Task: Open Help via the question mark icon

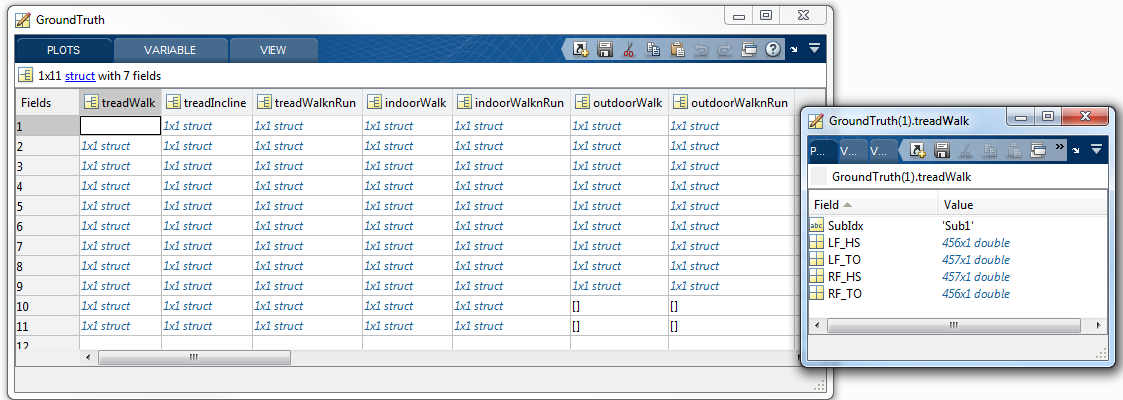Action: (x=772, y=49)
